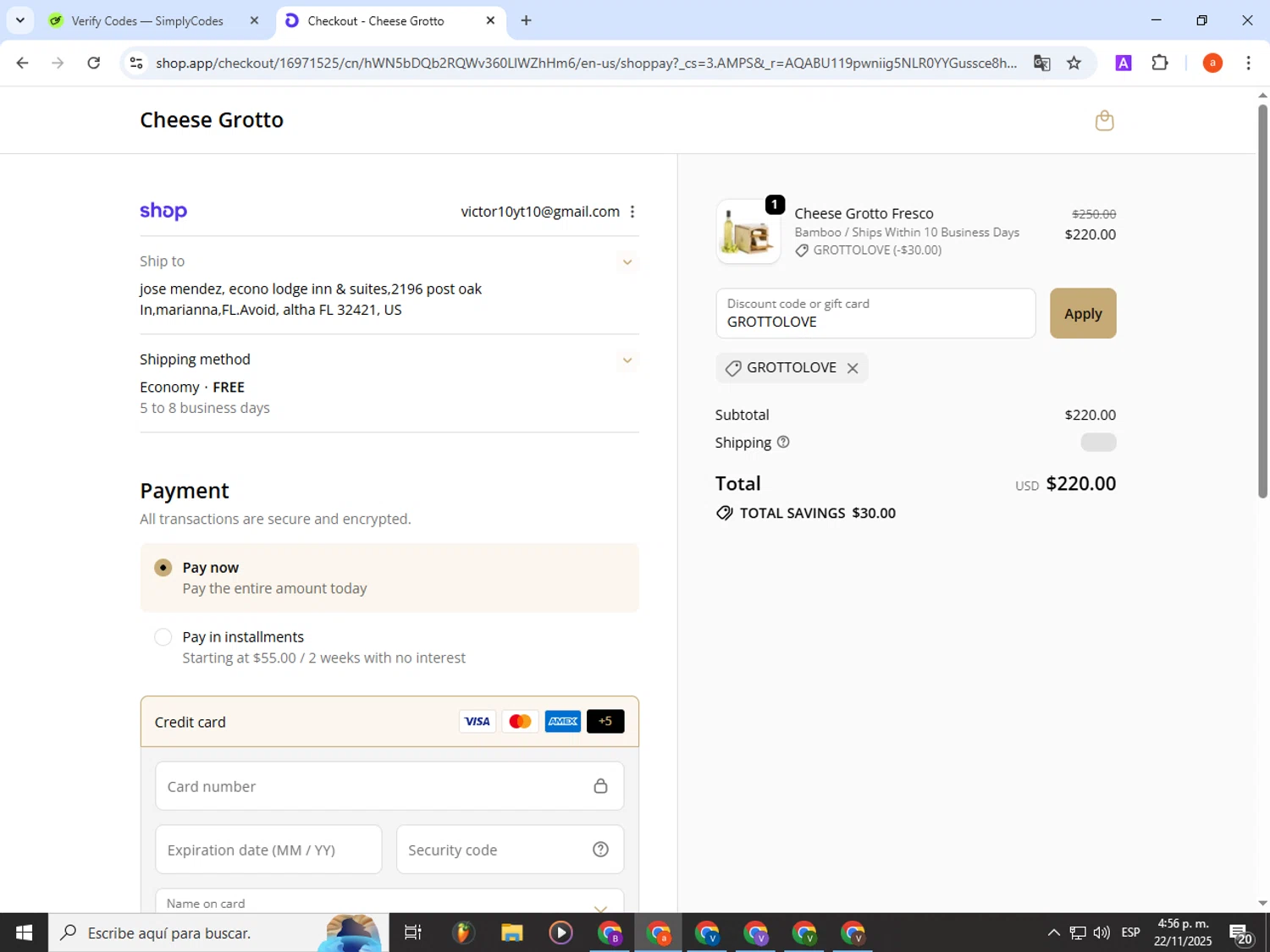Click the Security code field
Image resolution: width=1270 pixels, height=952 pixels.
[510, 850]
